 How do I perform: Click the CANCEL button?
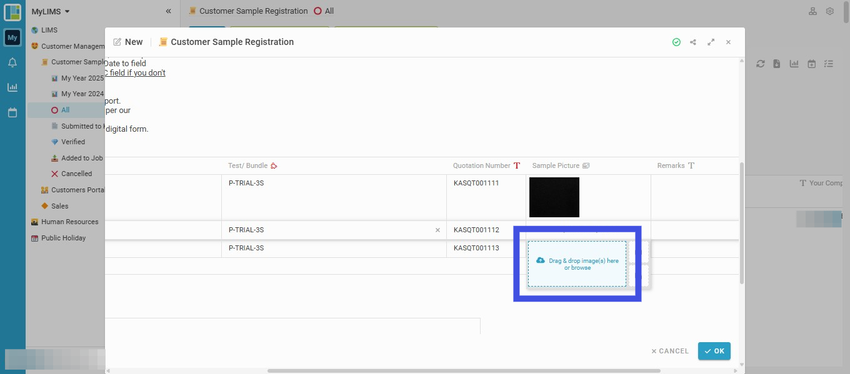coord(670,351)
